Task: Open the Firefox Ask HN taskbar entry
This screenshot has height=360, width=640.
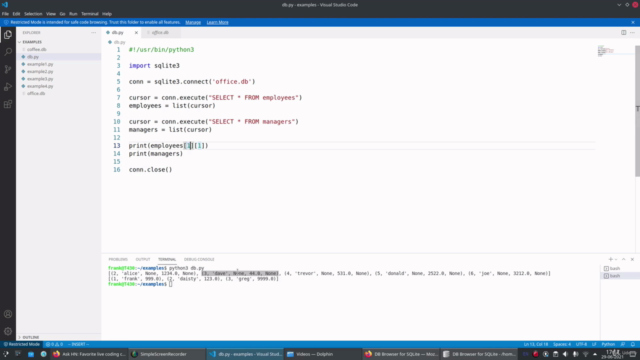Action: pos(89,354)
